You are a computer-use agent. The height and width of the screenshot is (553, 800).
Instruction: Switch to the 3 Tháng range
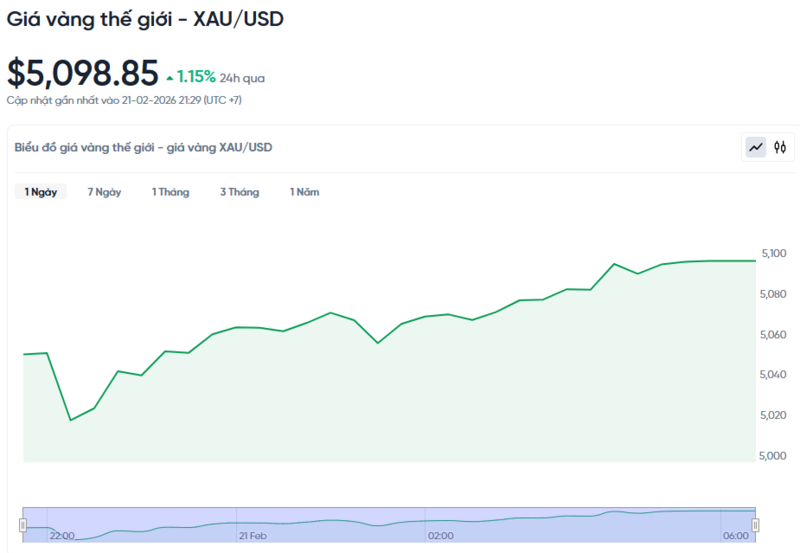[x=239, y=192]
